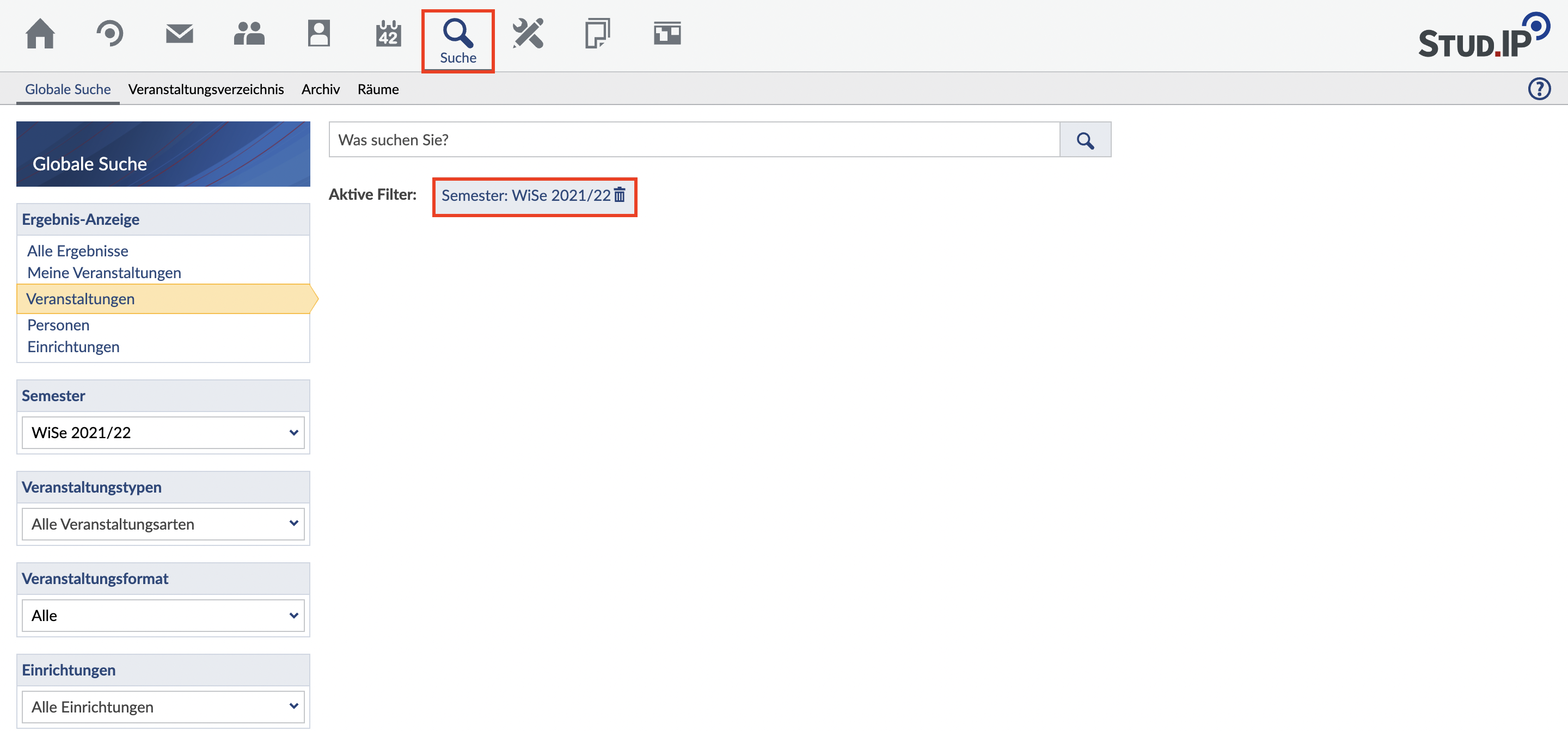Select Meine Veranstaltungen result filter
1568x731 pixels.
click(x=104, y=273)
